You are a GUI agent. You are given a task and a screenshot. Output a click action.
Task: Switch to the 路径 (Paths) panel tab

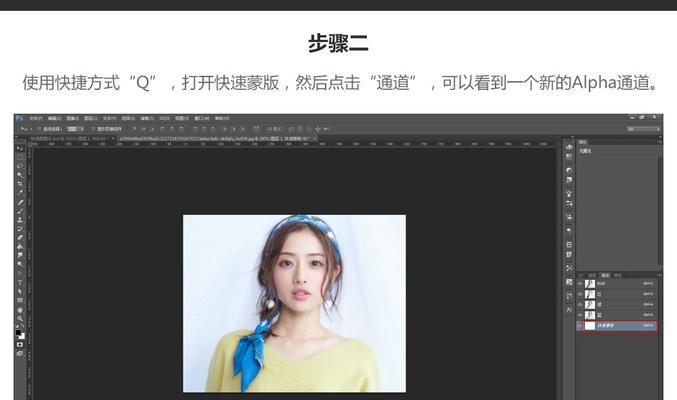point(618,275)
